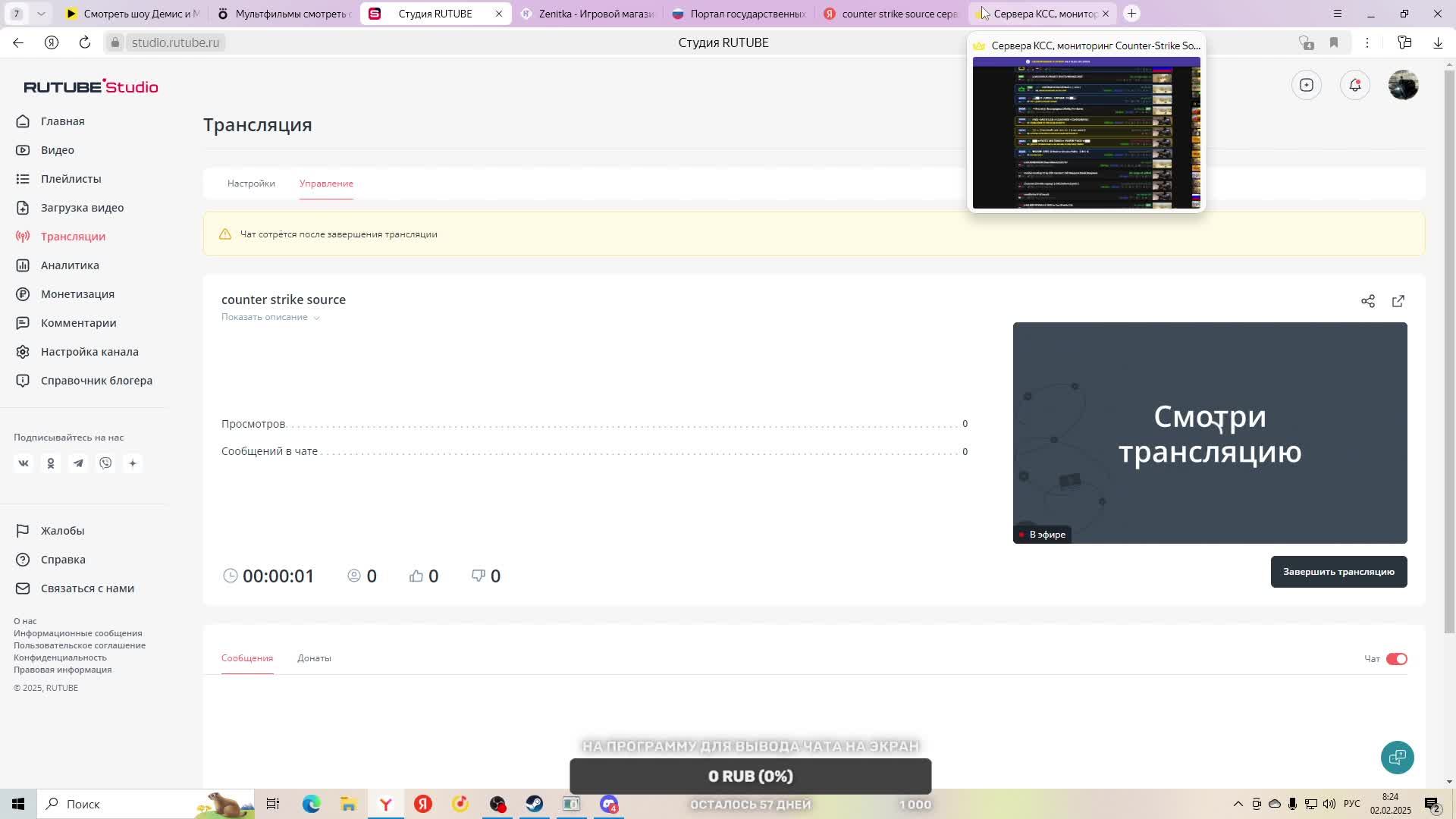Launch Steam from the taskbar
This screenshot has height=819, width=1456.
[535, 804]
